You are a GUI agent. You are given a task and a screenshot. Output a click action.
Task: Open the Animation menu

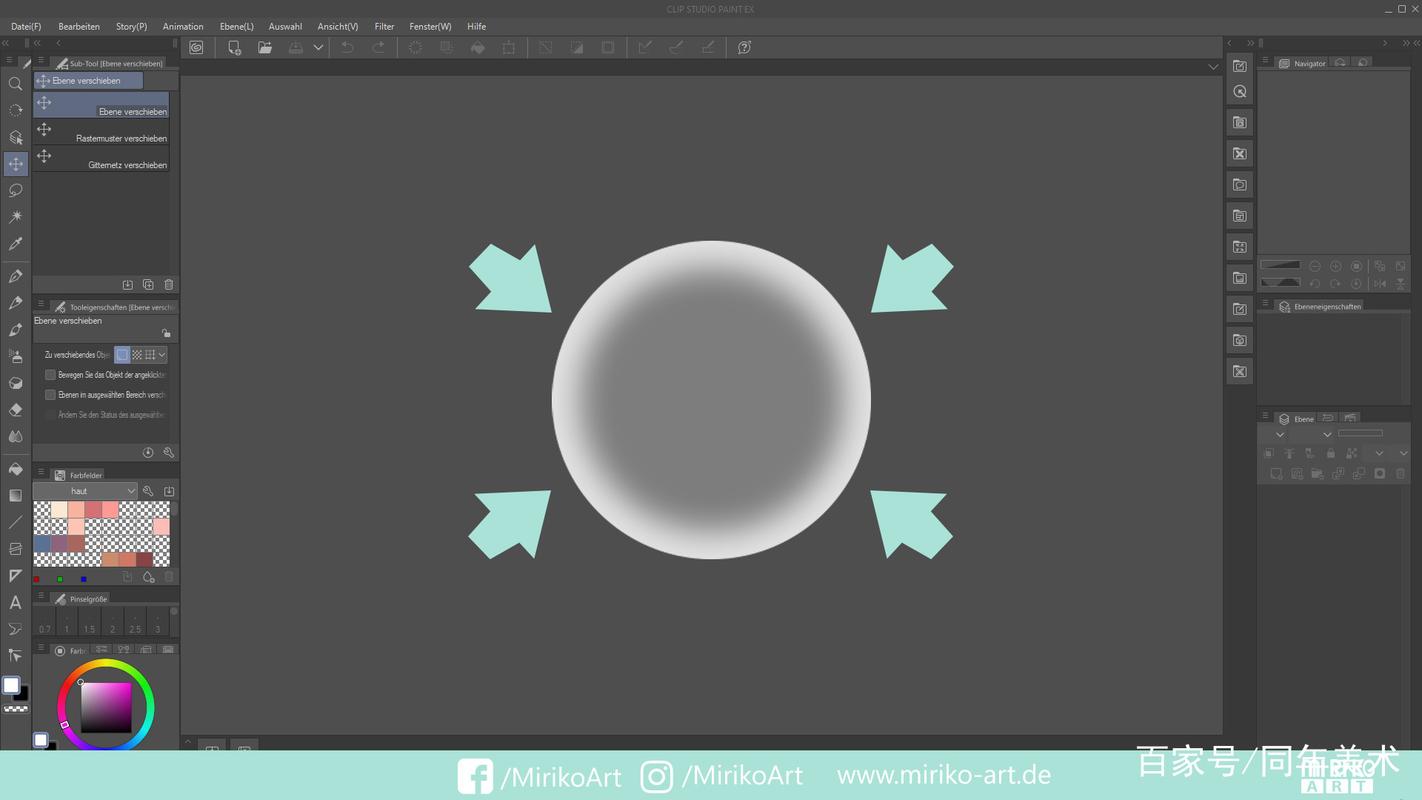pyautogui.click(x=183, y=26)
